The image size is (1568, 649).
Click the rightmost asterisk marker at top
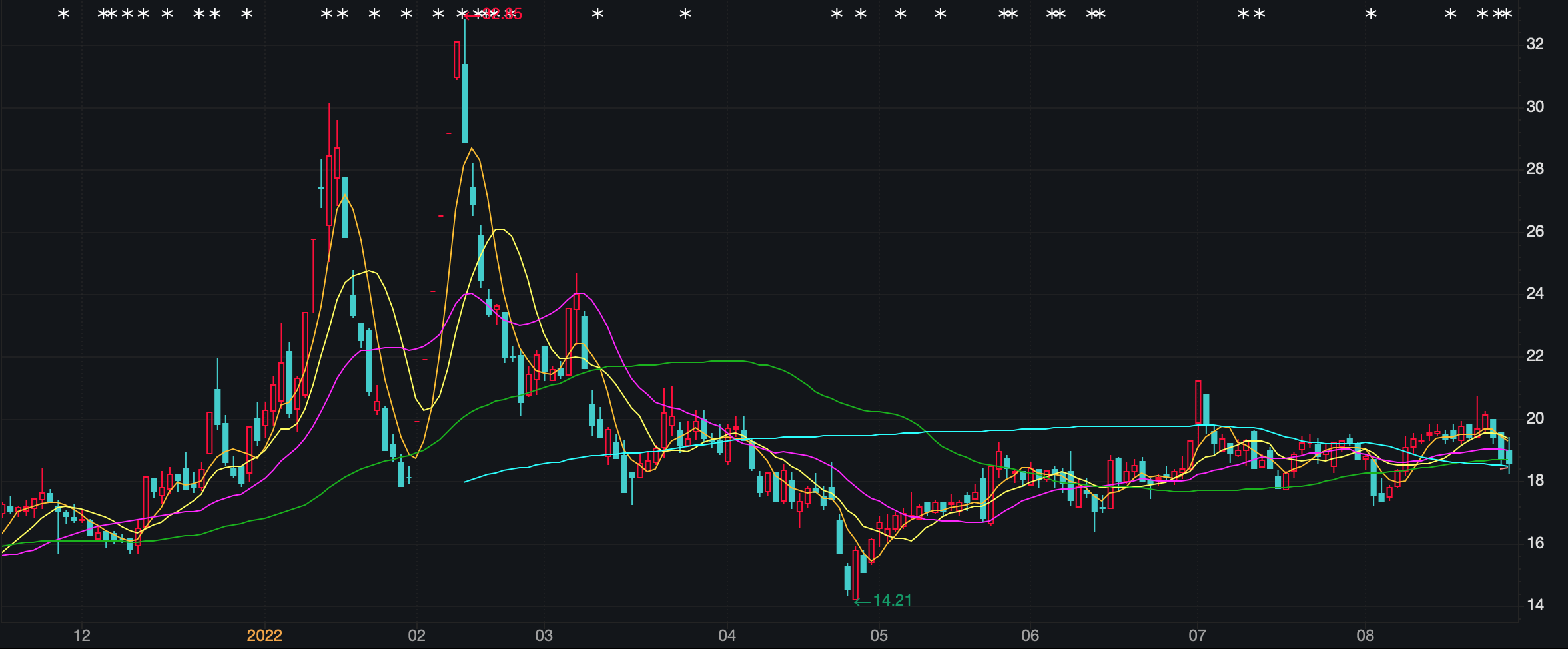[x=1507, y=14]
